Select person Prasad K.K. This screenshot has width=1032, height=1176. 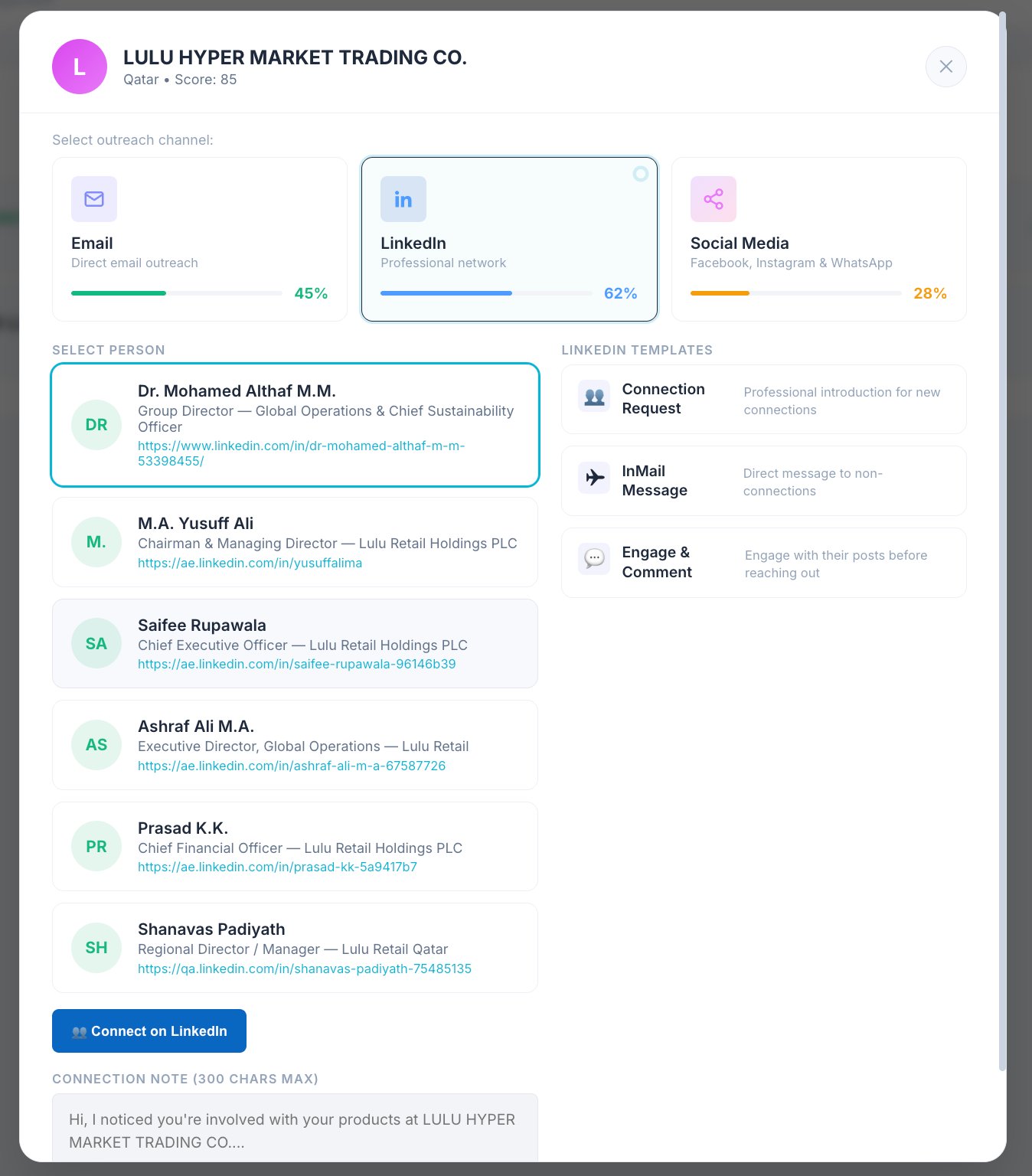click(x=295, y=846)
